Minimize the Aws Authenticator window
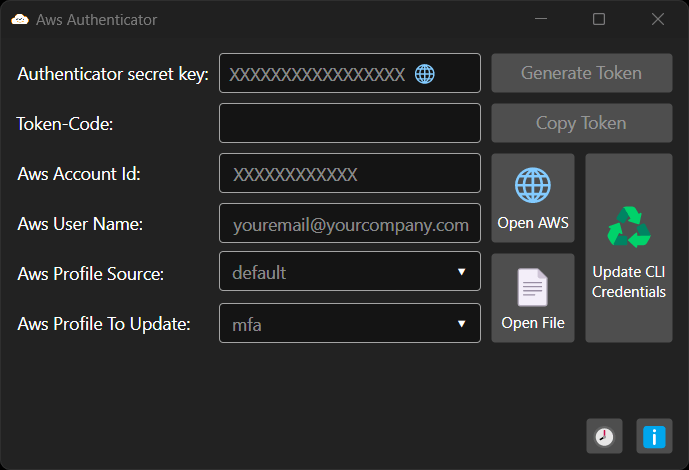689x470 pixels. [x=541, y=19]
